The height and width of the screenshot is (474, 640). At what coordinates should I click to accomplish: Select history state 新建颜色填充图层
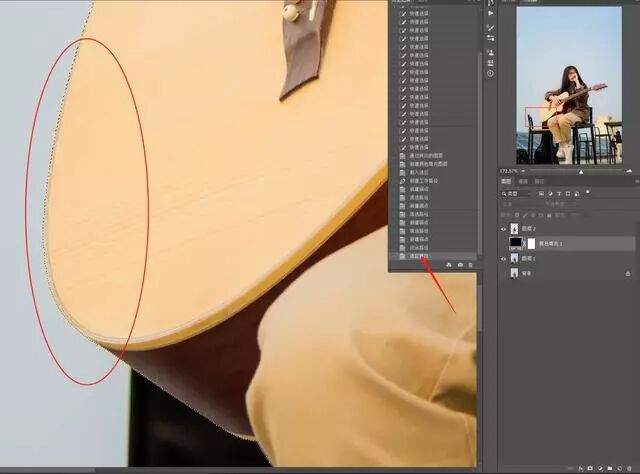(x=429, y=164)
